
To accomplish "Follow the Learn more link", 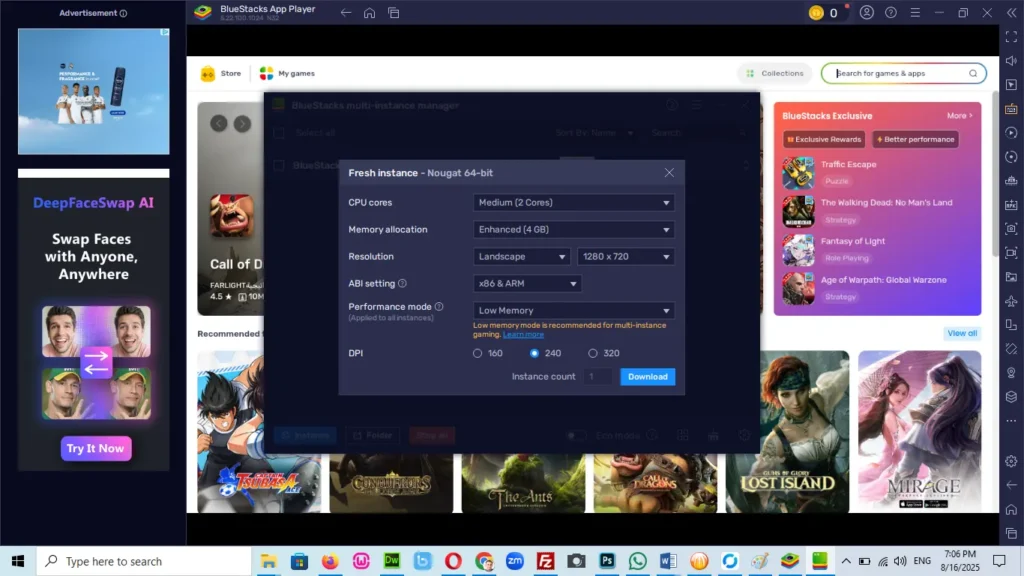I will click(x=524, y=334).
